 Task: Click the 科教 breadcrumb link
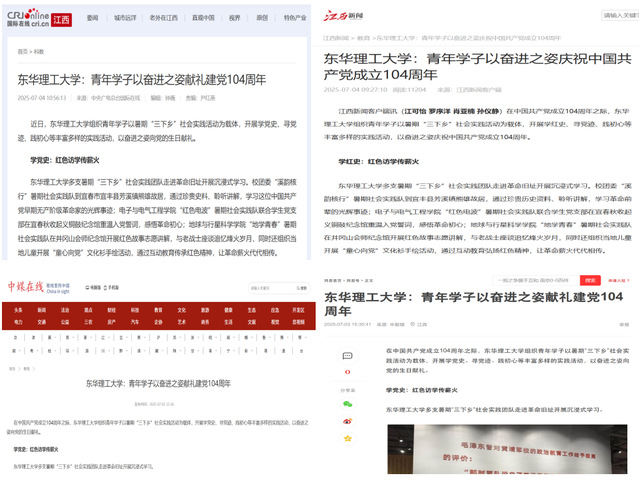point(39,52)
